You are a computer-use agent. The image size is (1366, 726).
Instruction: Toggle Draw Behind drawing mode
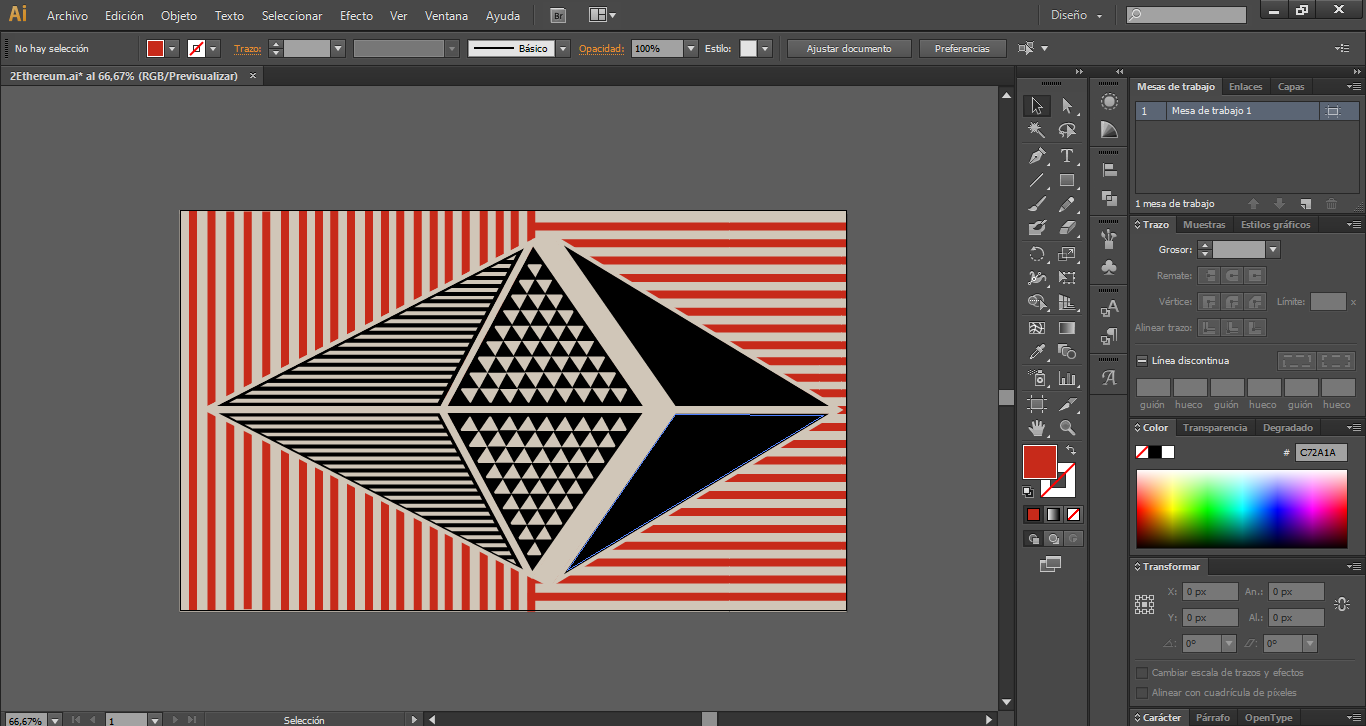[x=1053, y=538]
